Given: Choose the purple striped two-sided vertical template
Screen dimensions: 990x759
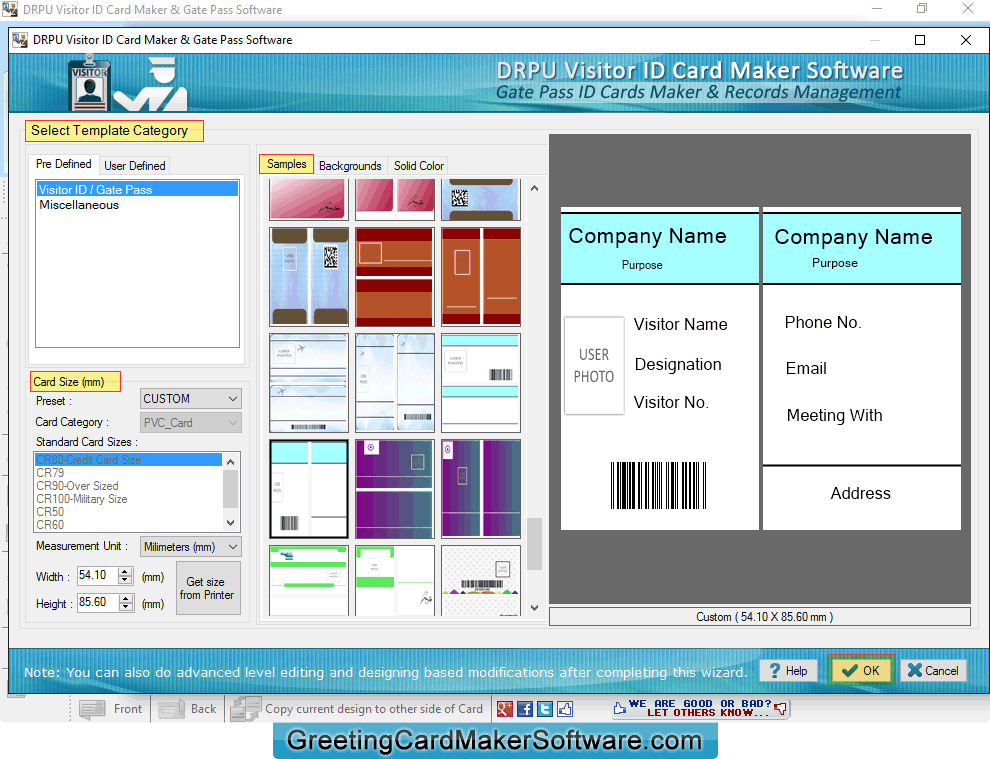Looking at the screenshot, I should (x=480, y=489).
